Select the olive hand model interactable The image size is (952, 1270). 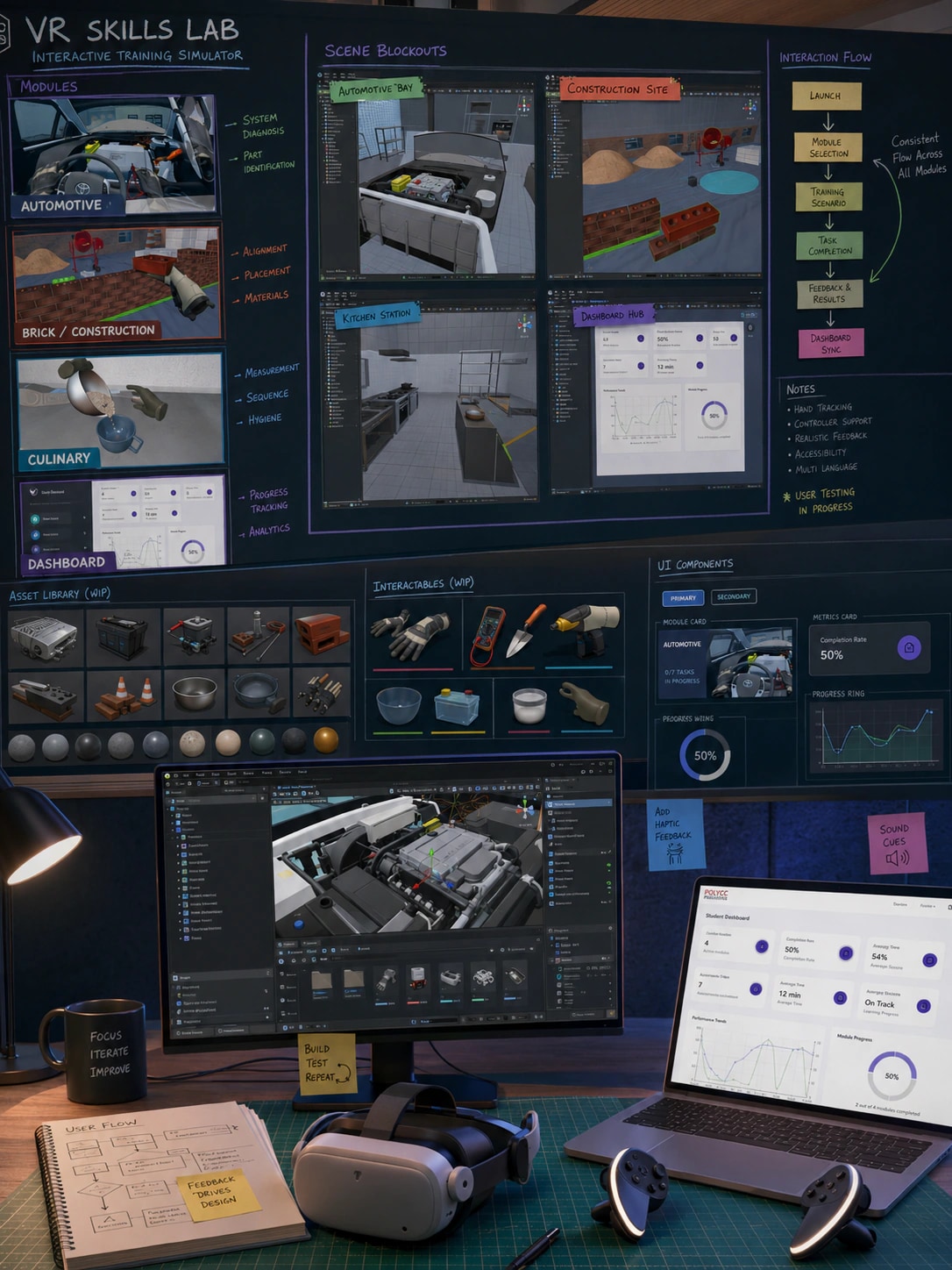(x=585, y=702)
